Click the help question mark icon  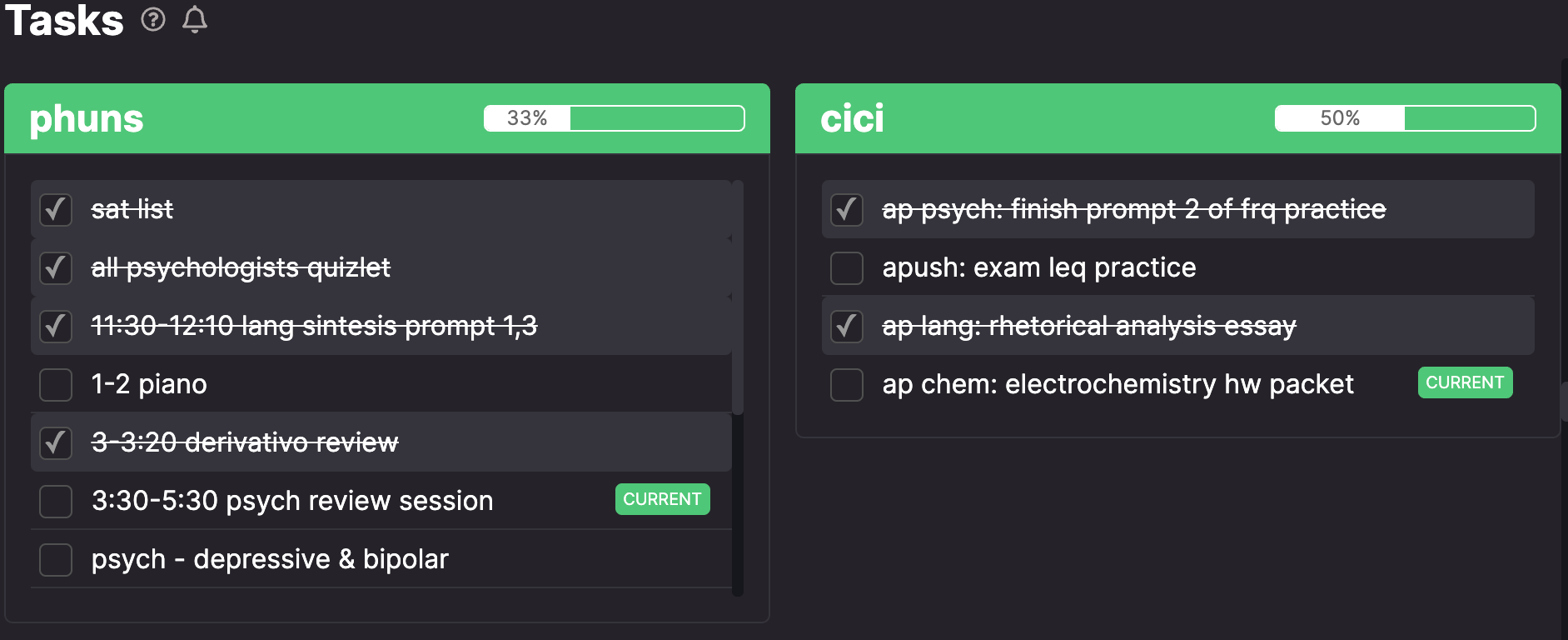coord(153,19)
